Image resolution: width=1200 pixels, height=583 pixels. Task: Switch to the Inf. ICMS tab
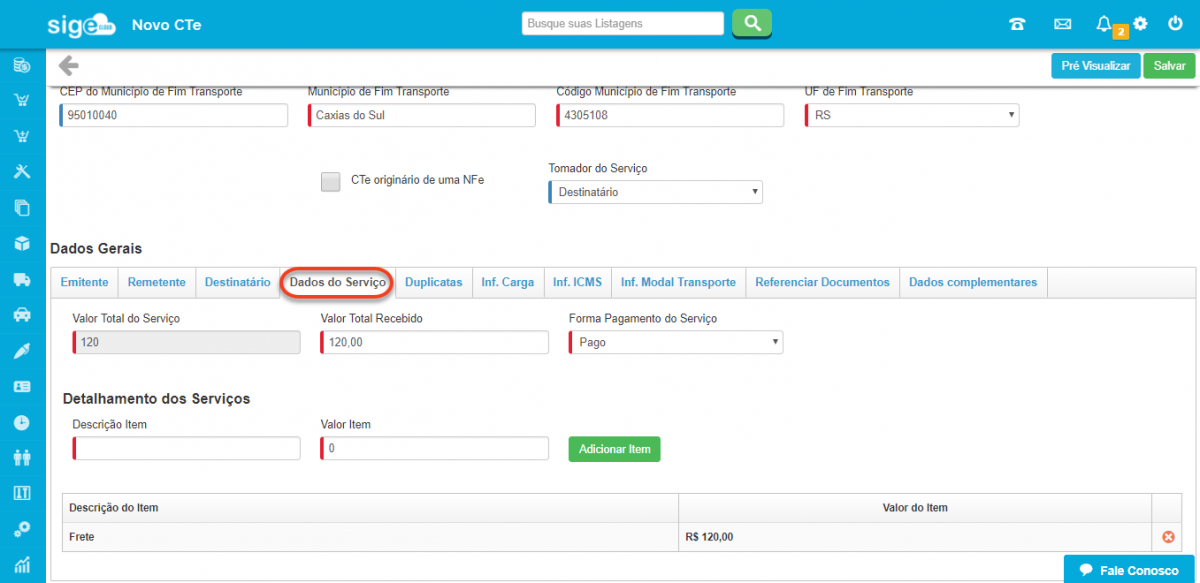[x=577, y=282]
